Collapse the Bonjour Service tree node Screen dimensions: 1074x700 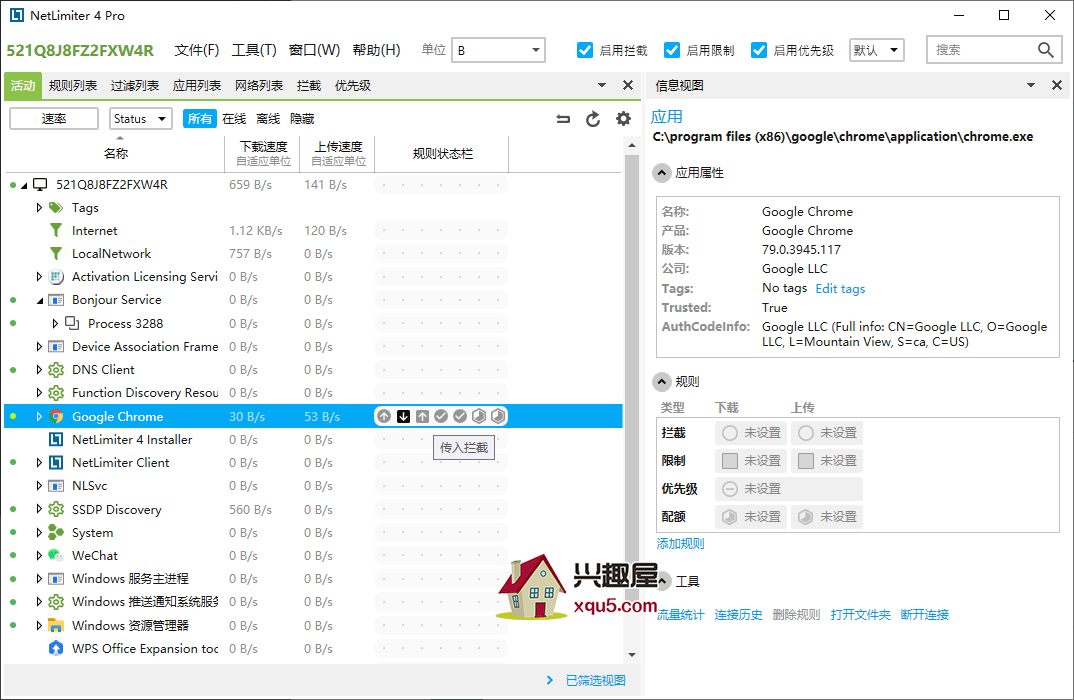[x=39, y=300]
